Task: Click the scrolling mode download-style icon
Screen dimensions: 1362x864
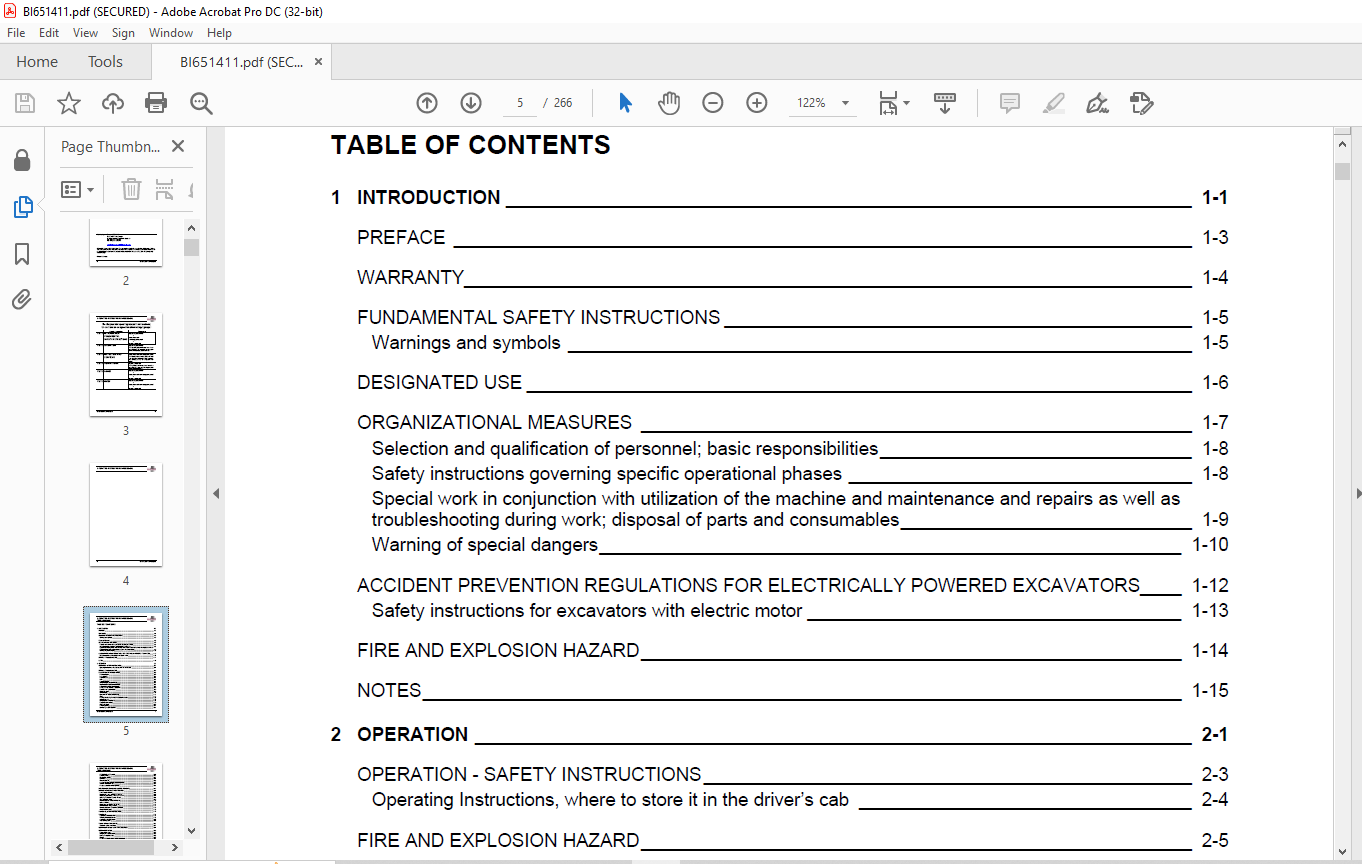Action: [945, 103]
